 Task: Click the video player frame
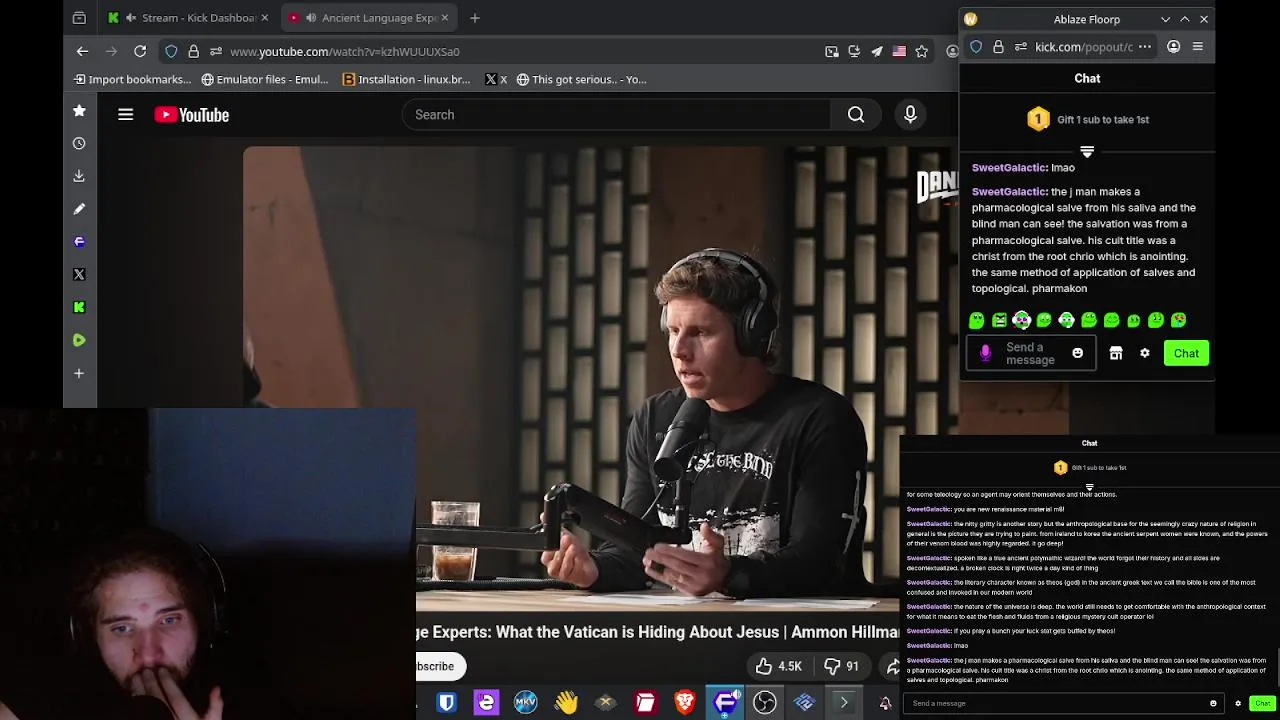600,378
